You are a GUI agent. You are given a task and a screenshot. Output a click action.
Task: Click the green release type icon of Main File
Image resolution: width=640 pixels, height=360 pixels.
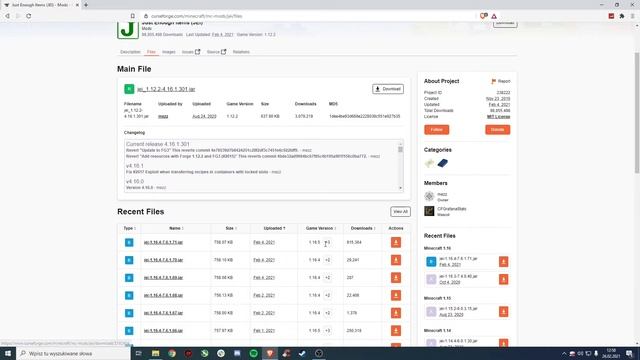129,89
